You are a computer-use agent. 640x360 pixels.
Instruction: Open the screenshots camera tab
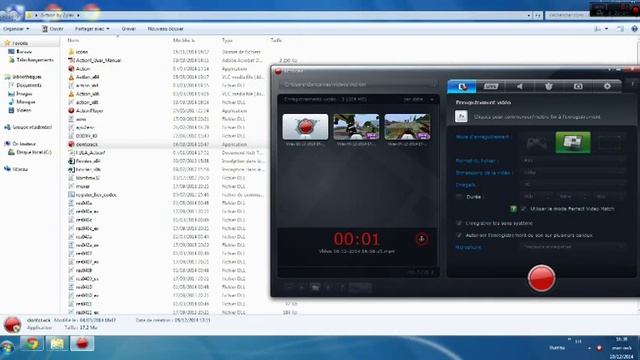(578, 87)
